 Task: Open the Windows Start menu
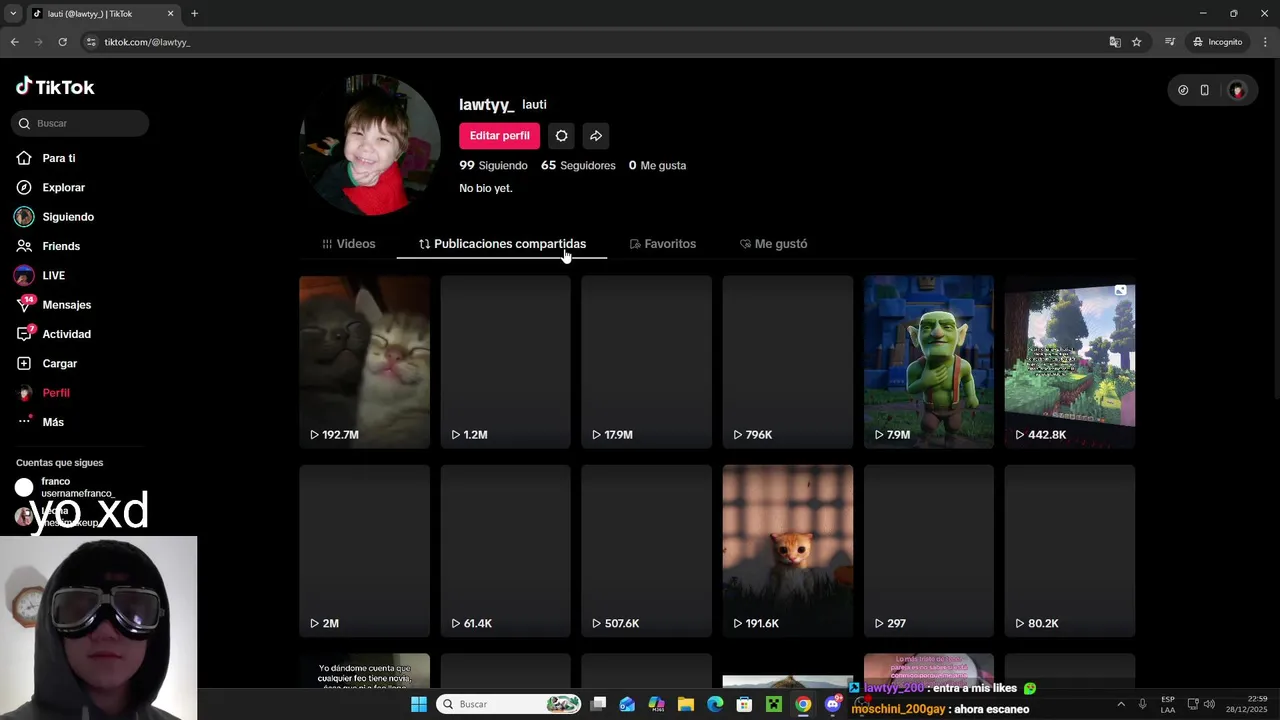[419, 704]
